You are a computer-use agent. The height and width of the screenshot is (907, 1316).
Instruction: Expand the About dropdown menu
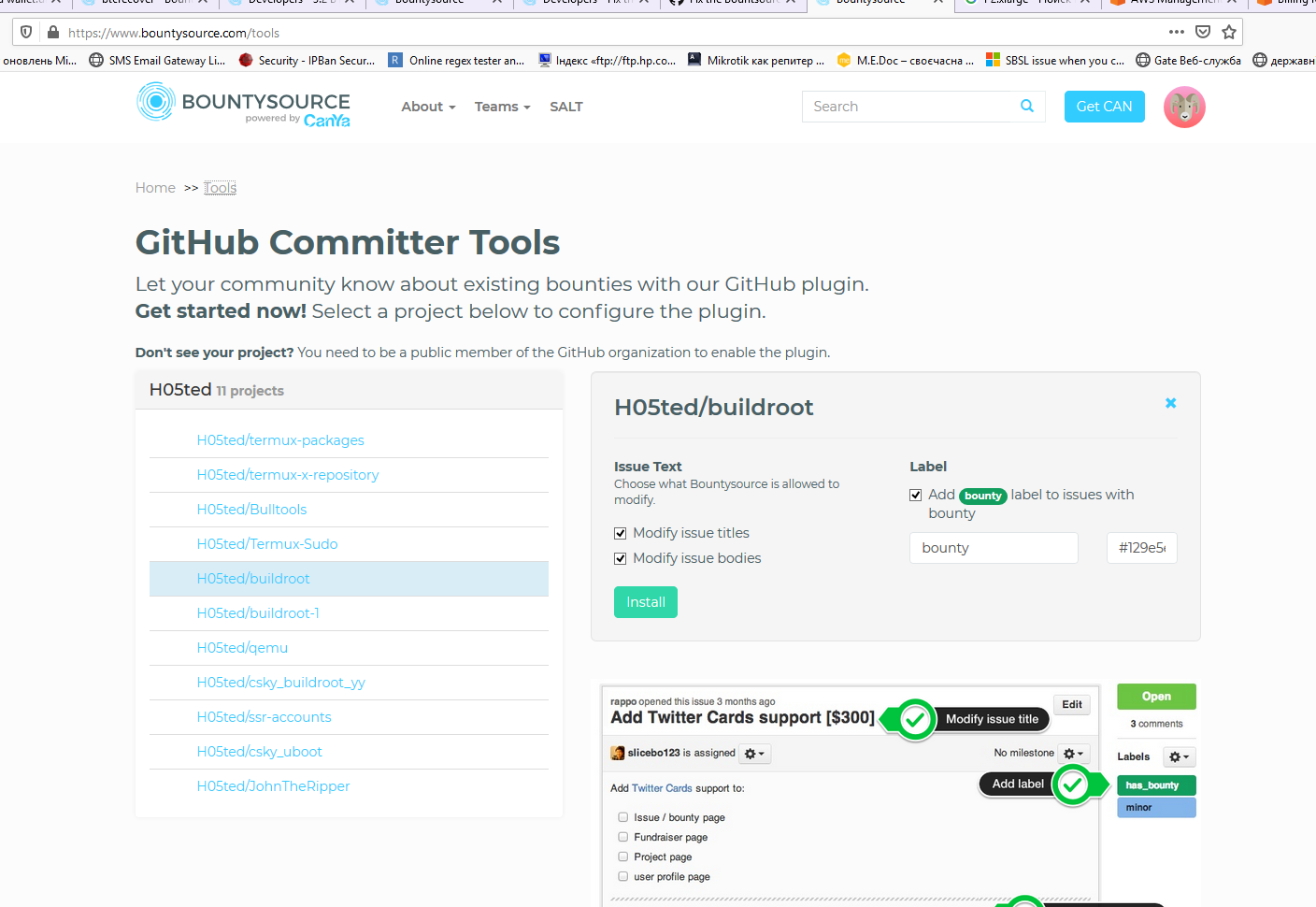pyautogui.click(x=427, y=107)
